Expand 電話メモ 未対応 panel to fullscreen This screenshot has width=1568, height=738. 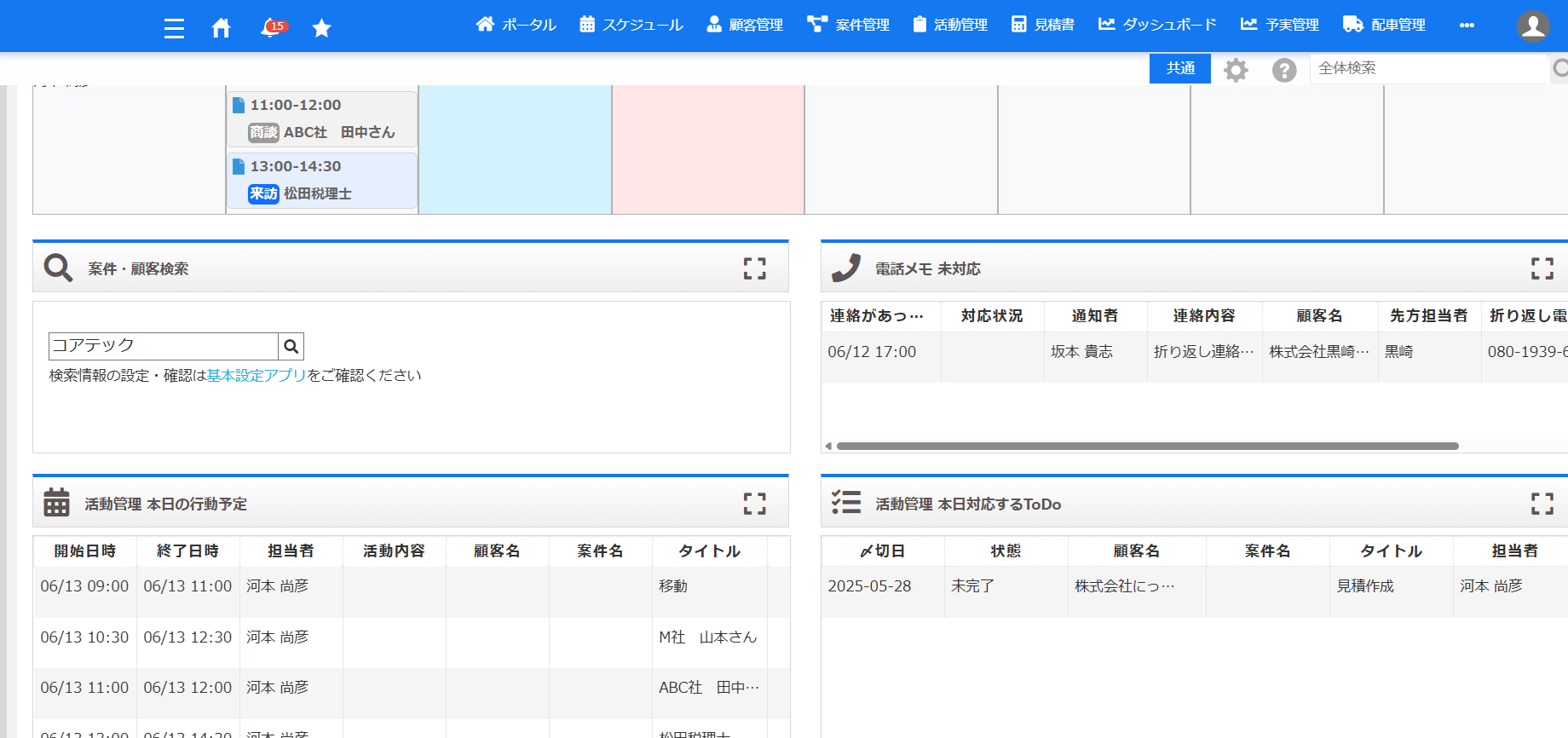point(1542,268)
